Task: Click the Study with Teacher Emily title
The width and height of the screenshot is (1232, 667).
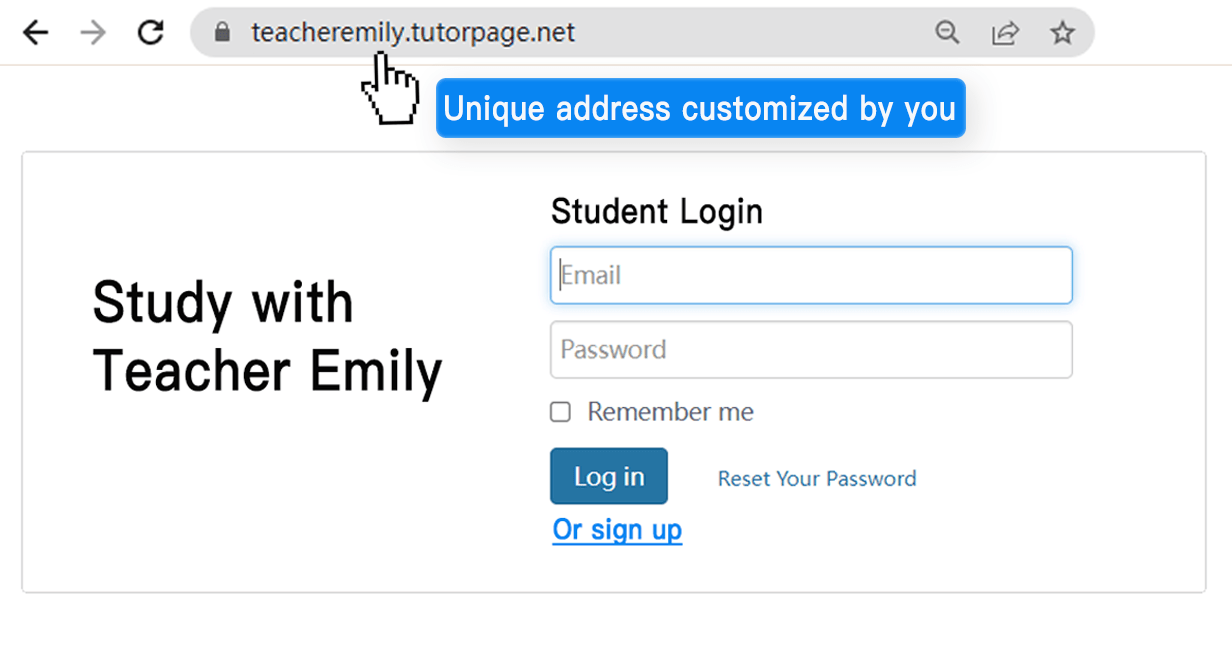Action: pyautogui.click(x=267, y=336)
